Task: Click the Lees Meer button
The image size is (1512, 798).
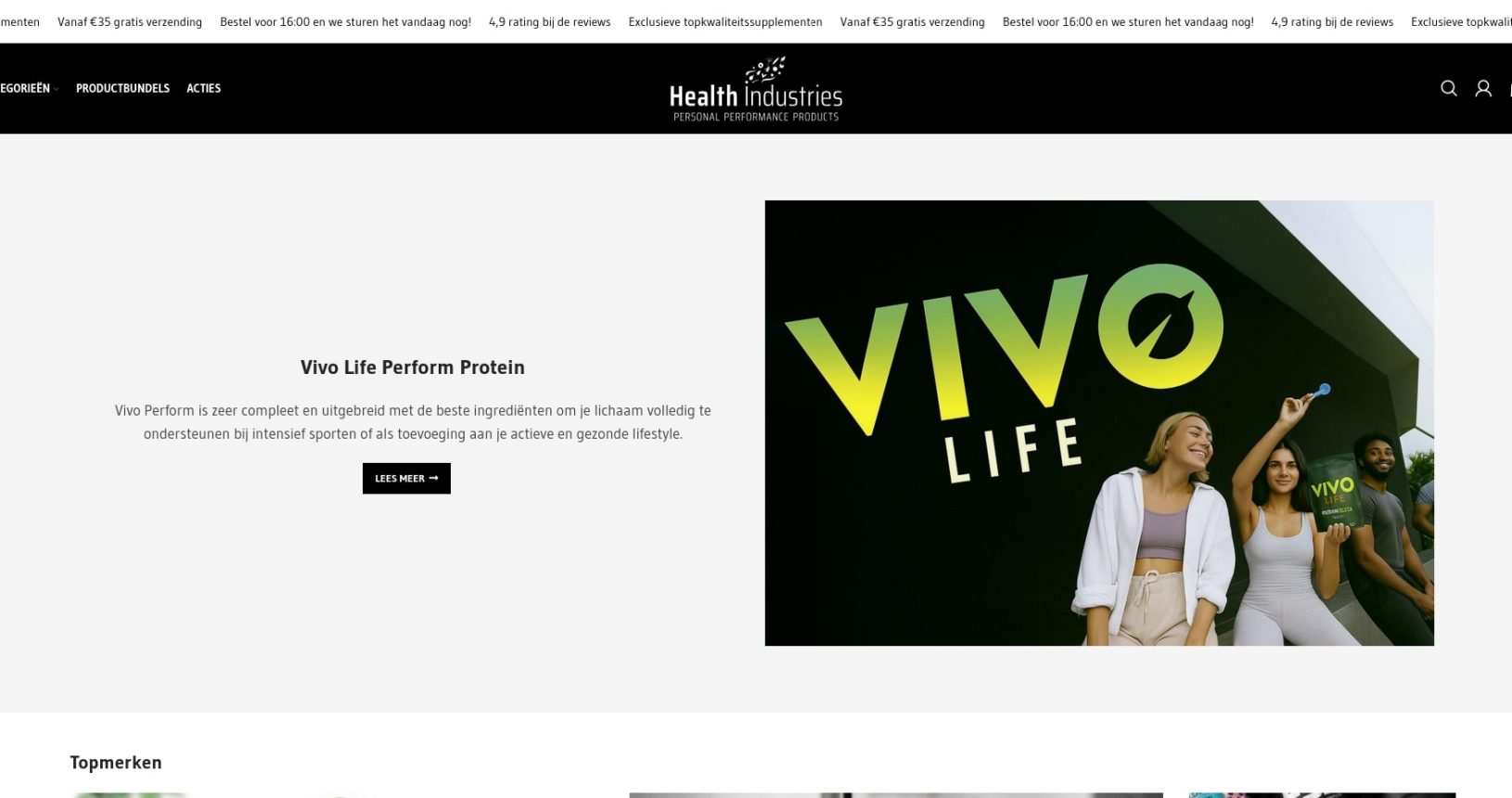Action: pyautogui.click(x=406, y=479)
